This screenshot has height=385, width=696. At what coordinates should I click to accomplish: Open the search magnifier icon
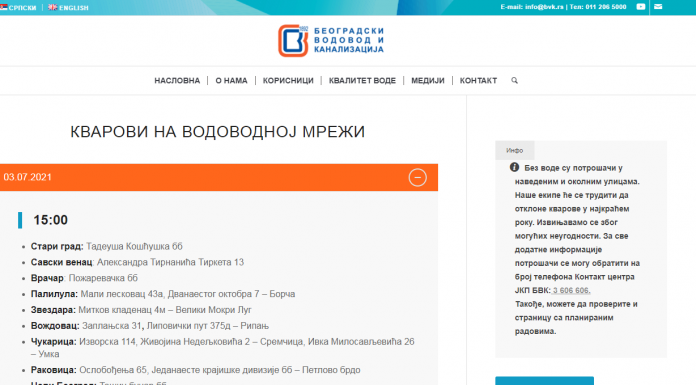(x=514, y=80)
